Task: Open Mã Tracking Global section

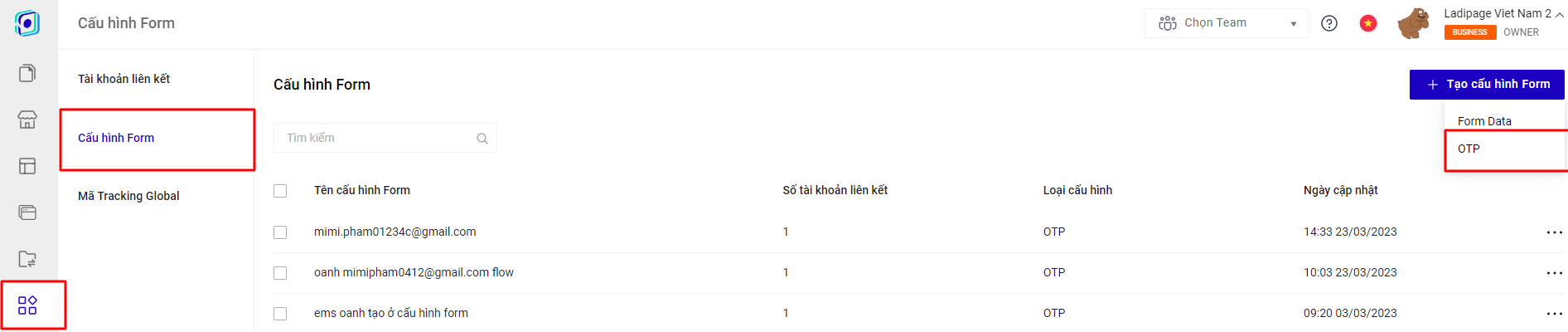Action: [128, 196]
